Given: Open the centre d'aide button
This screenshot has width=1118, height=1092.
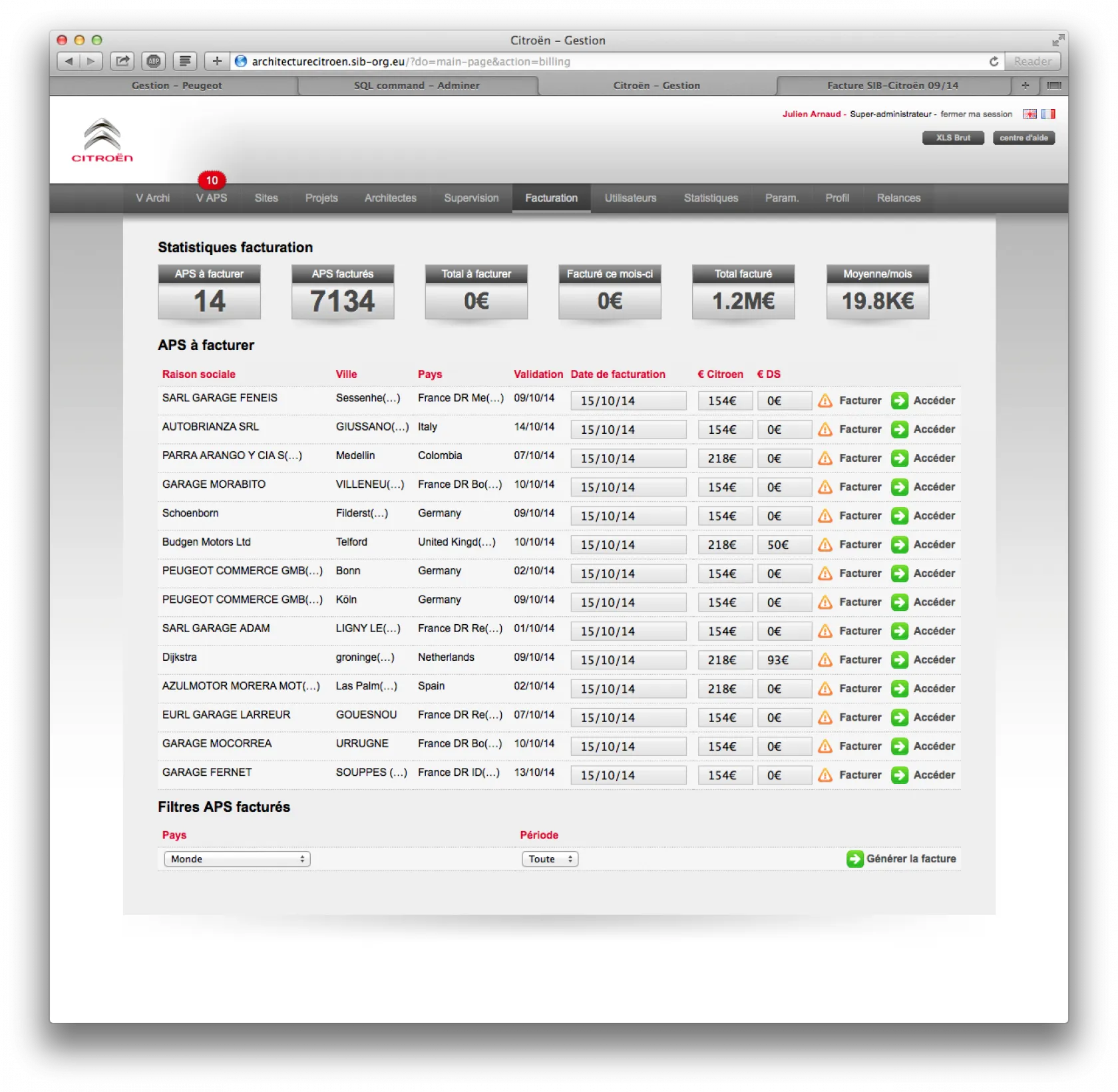Looking at the screenshot, I should pos(1024,138).
